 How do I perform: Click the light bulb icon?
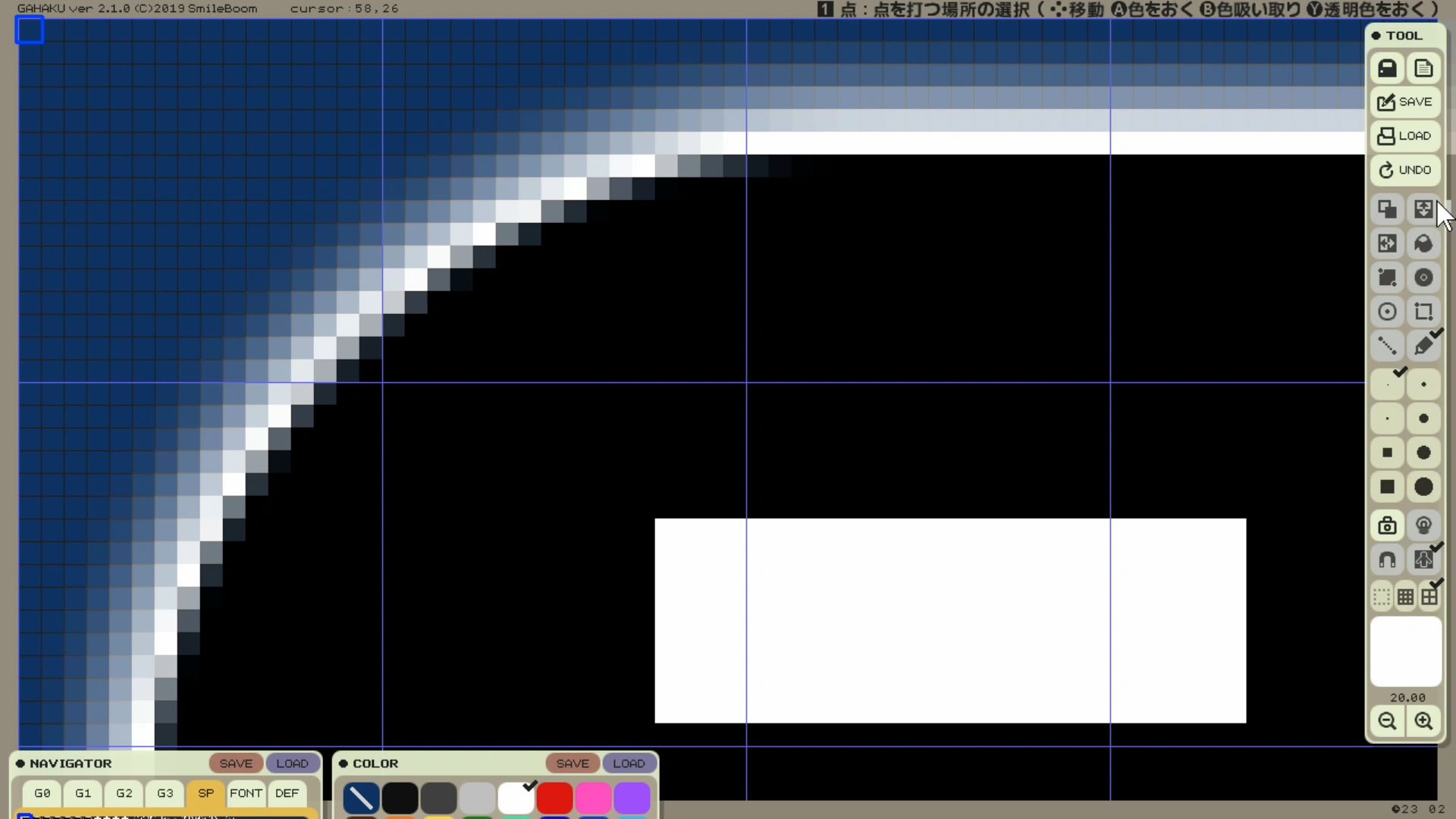(1423, 526)
